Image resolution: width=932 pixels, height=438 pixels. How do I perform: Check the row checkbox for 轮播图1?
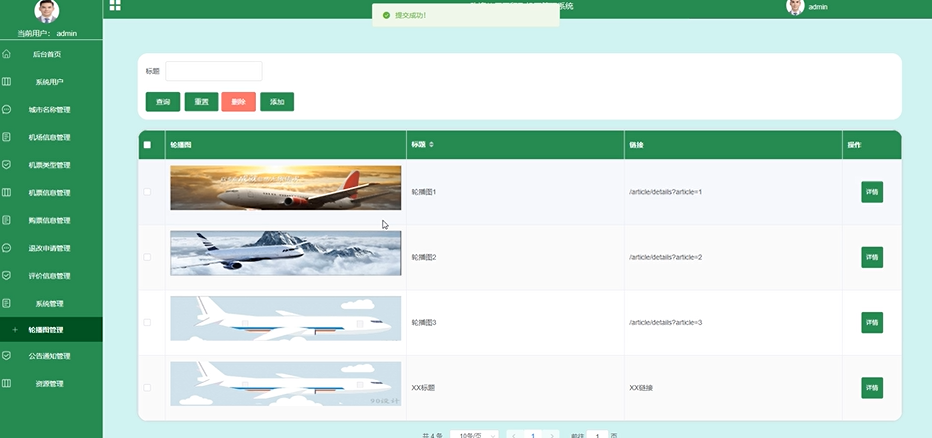click(147, 192)
